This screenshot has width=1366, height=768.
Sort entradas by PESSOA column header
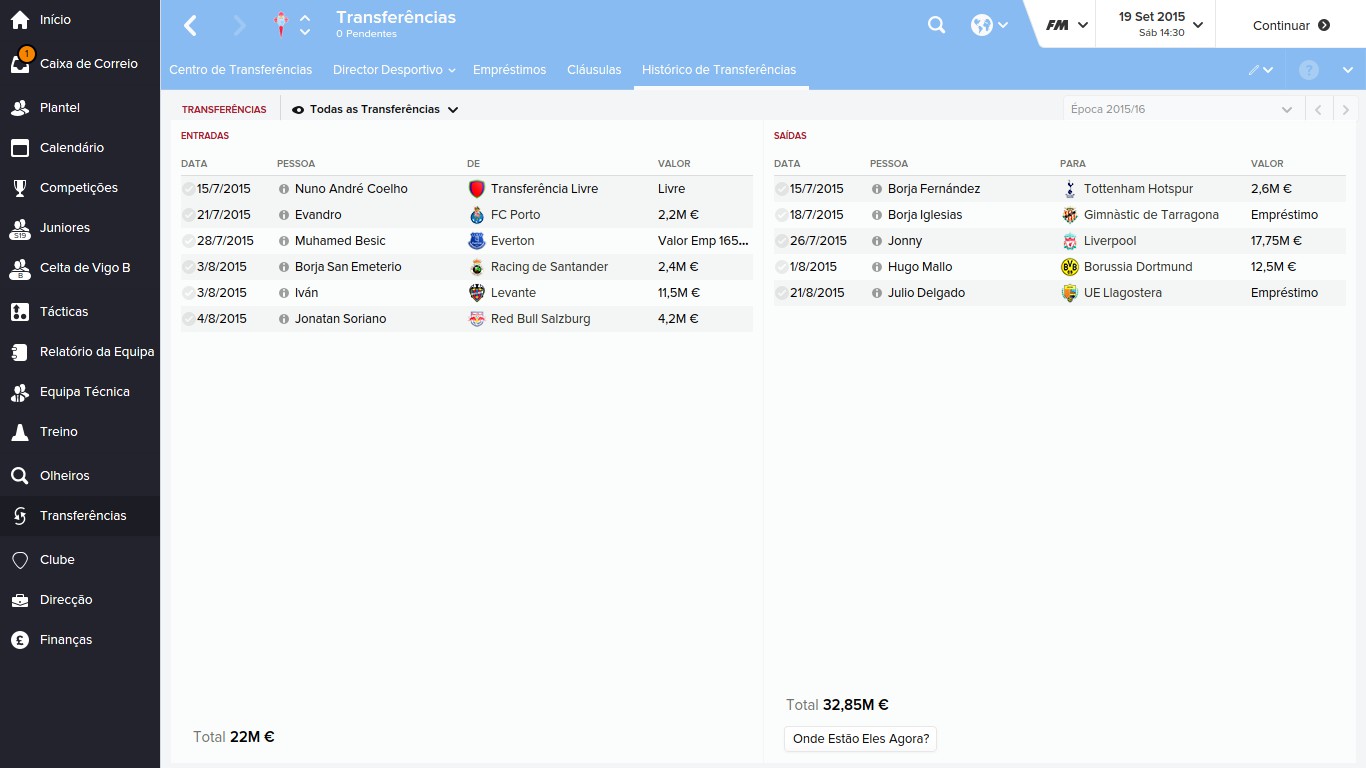pos(296,164)
